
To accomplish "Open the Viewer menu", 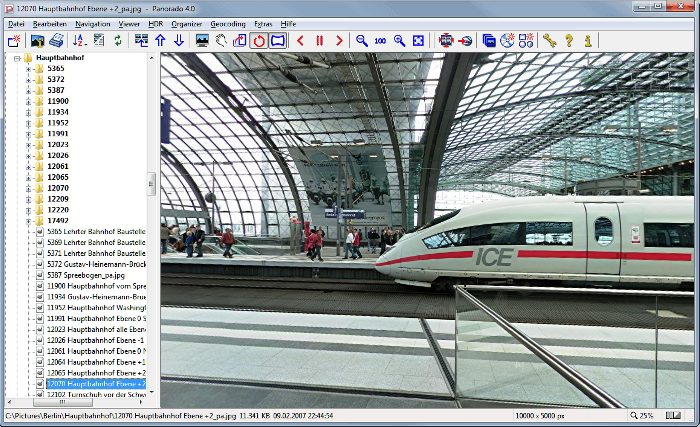I will point(129,24).
